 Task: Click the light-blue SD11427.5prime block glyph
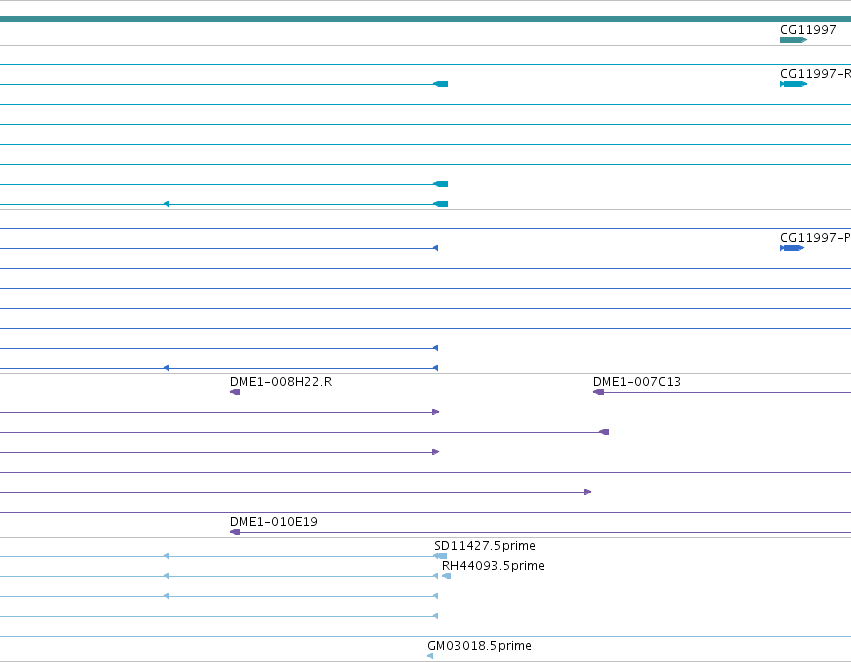click(441, 556)
